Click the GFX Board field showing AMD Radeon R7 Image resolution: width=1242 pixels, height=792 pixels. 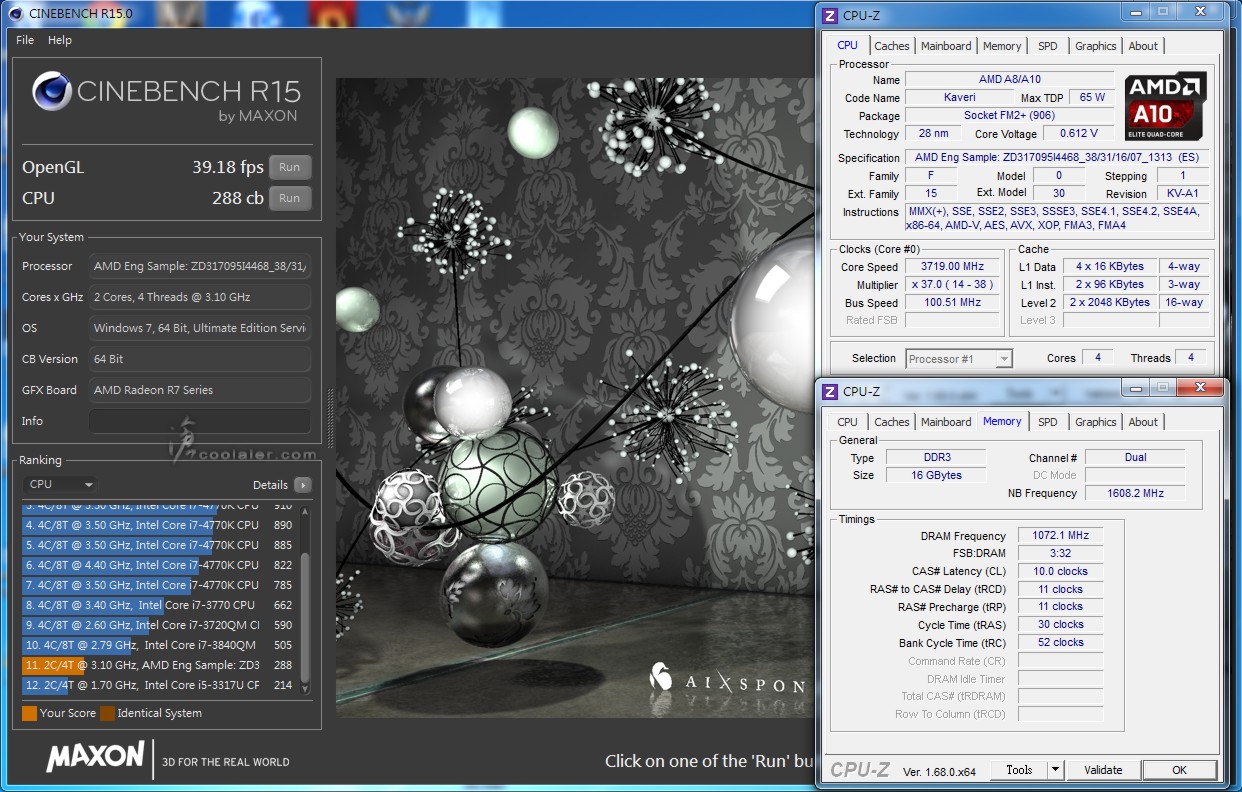(200, 390)
